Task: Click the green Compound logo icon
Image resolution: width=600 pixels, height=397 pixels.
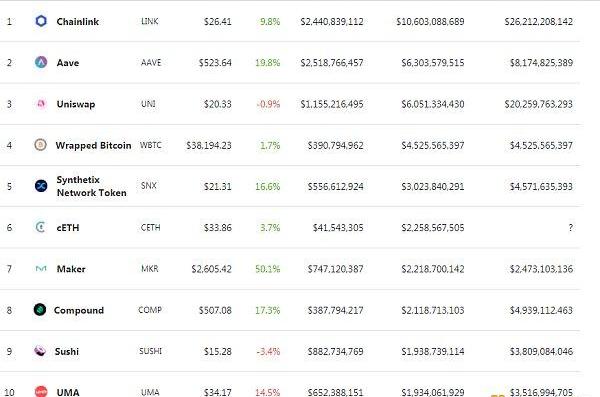Action: [x=40, y=309]
